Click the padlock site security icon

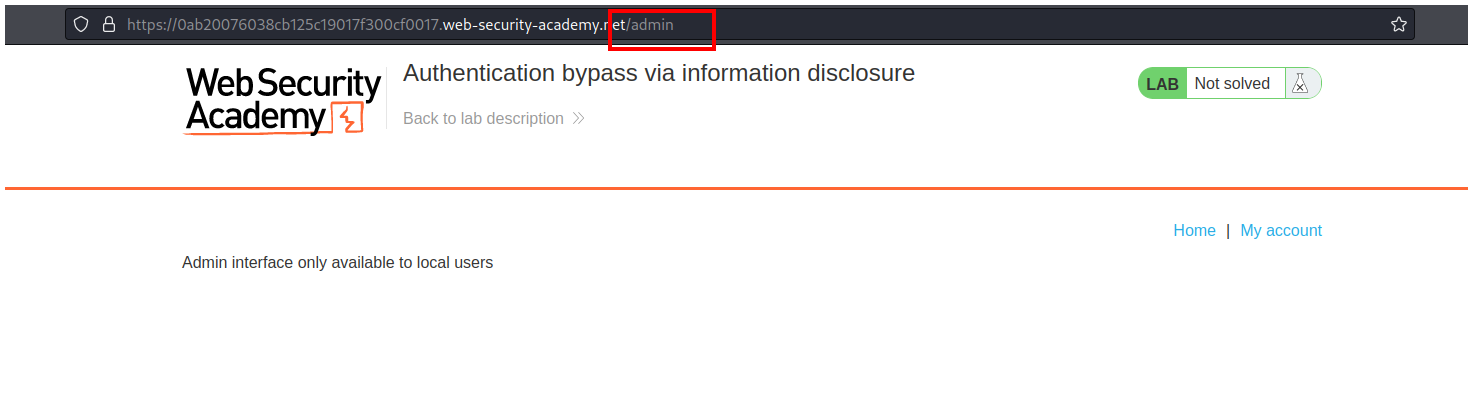[x=109, y=25]
